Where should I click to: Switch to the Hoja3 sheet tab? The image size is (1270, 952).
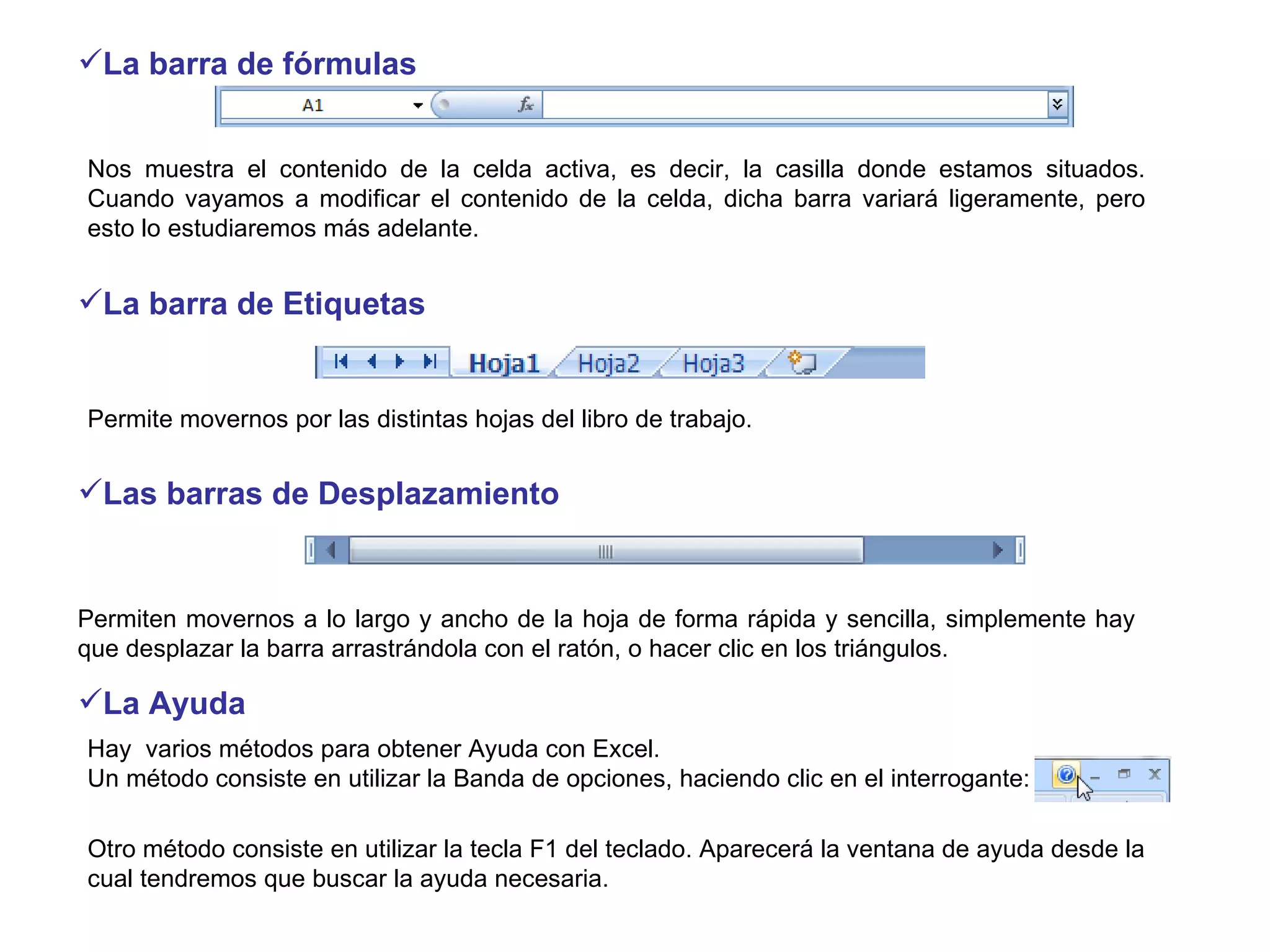tap(713, 363)
